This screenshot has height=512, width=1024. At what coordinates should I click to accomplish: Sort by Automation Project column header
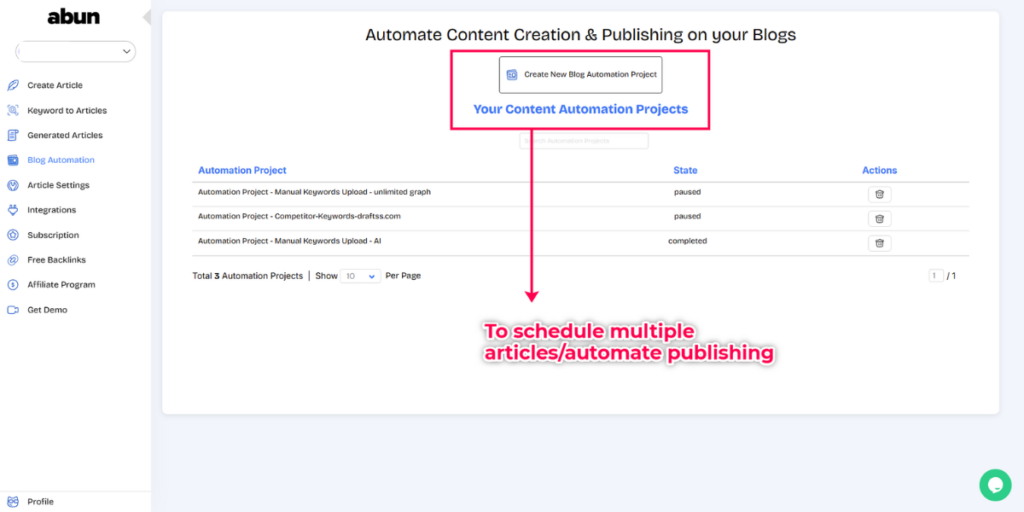point(242,170)
